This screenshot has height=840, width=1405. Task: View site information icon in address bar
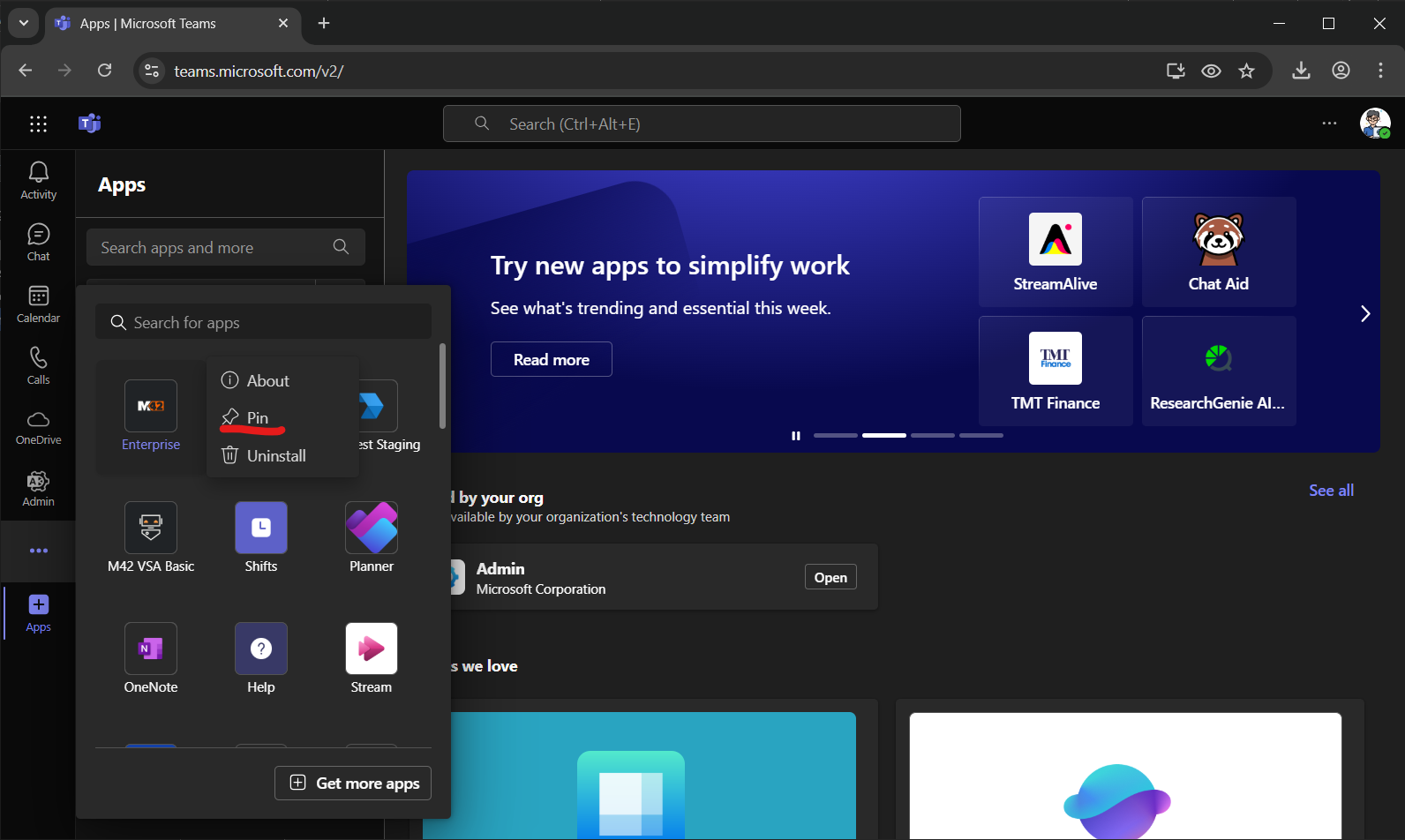152,71
